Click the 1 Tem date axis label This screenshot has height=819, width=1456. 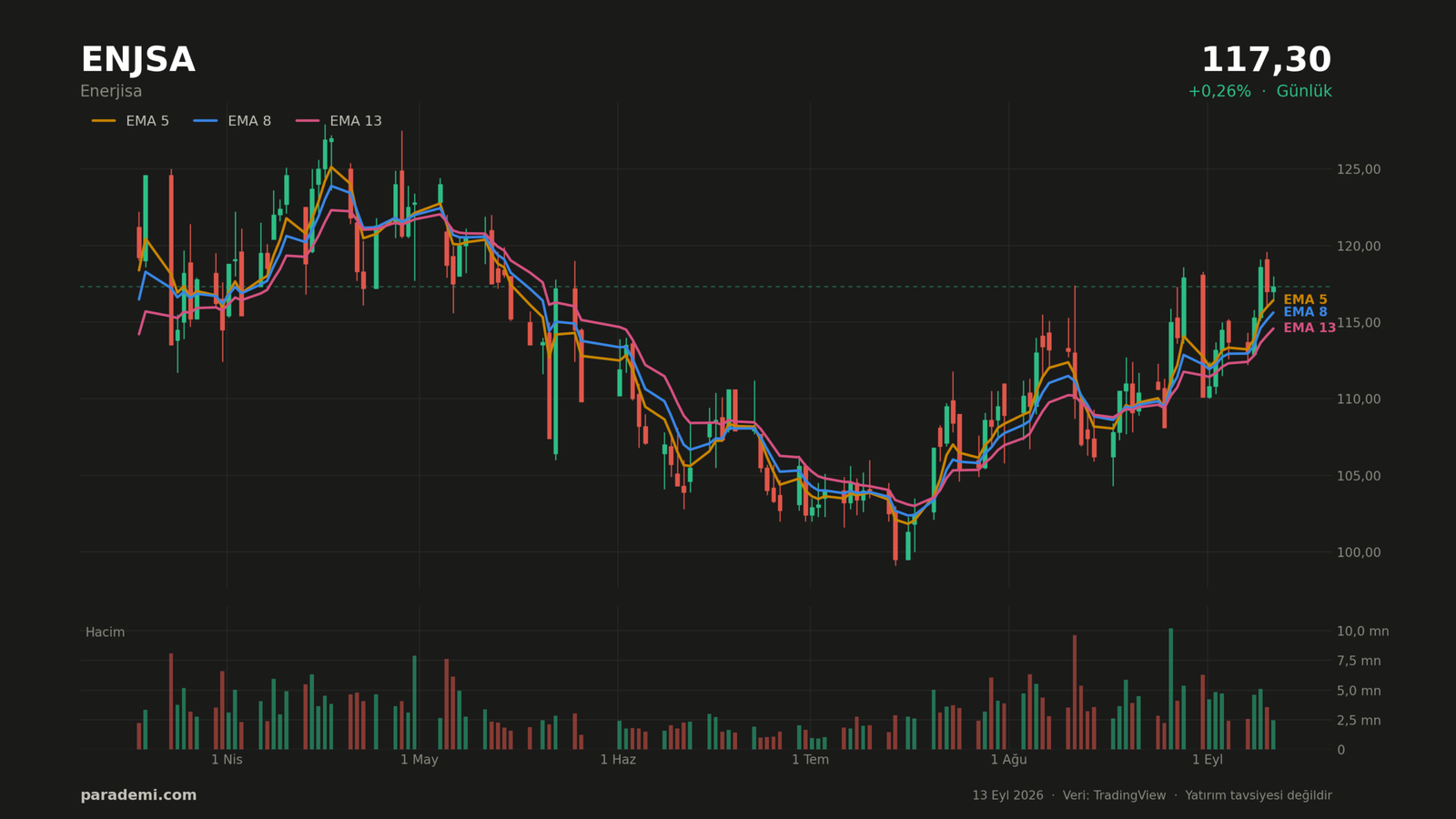click(x=810, y=760)
